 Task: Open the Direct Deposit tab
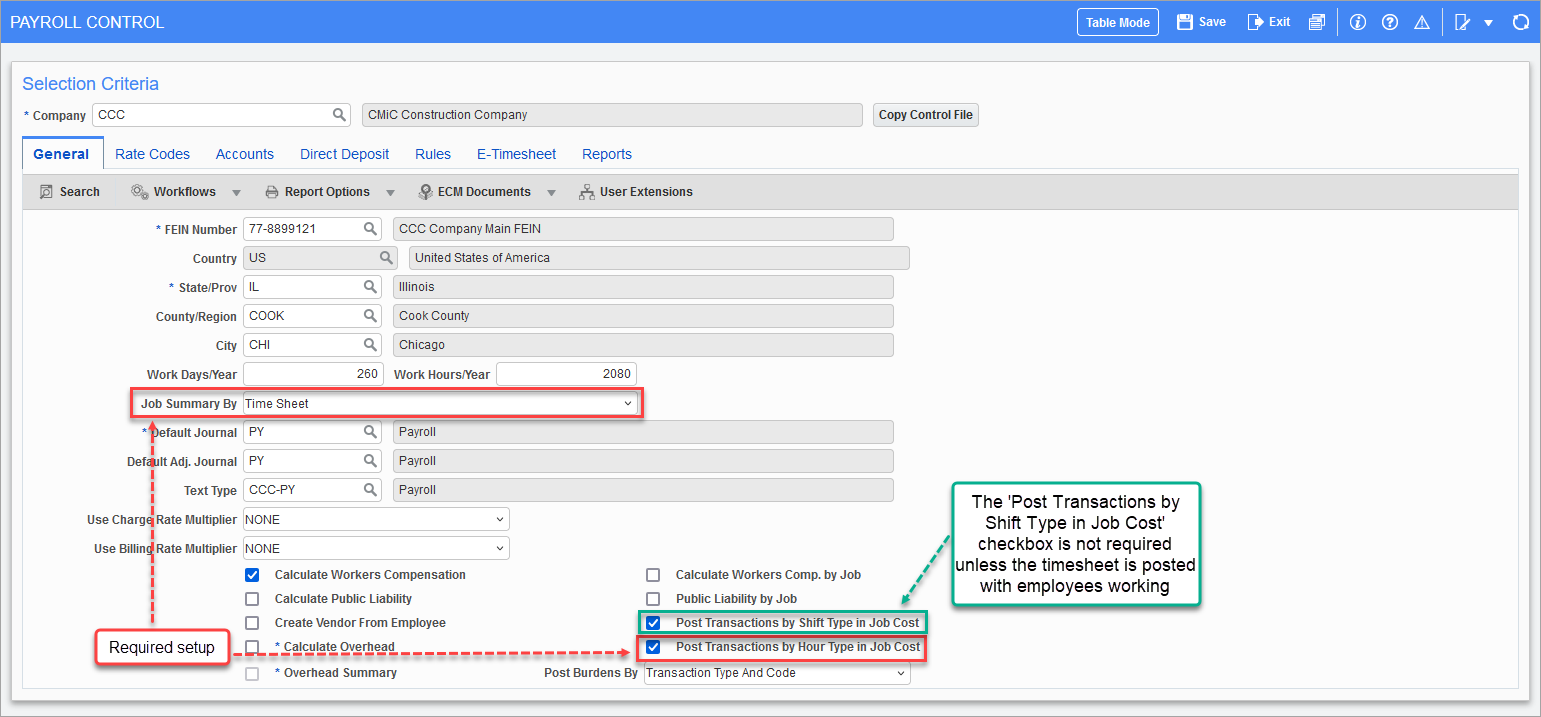[x=344, y=154]
